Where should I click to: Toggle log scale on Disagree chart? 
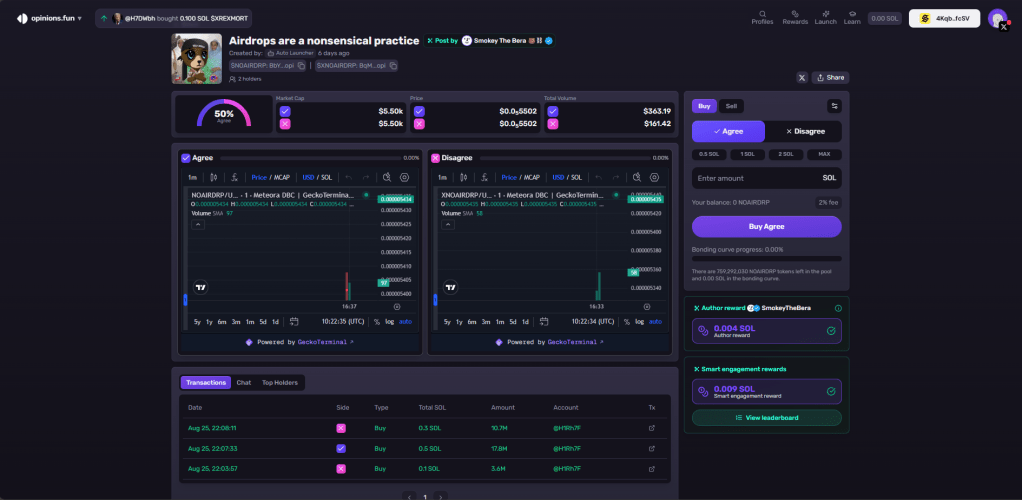639,321
